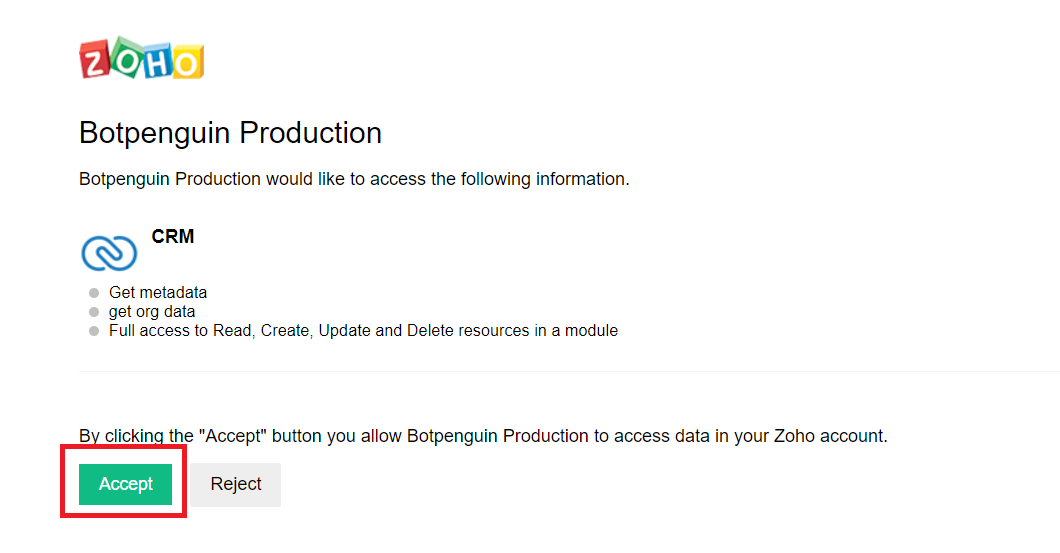Click the bullet beside get org data

pos(94,312)
